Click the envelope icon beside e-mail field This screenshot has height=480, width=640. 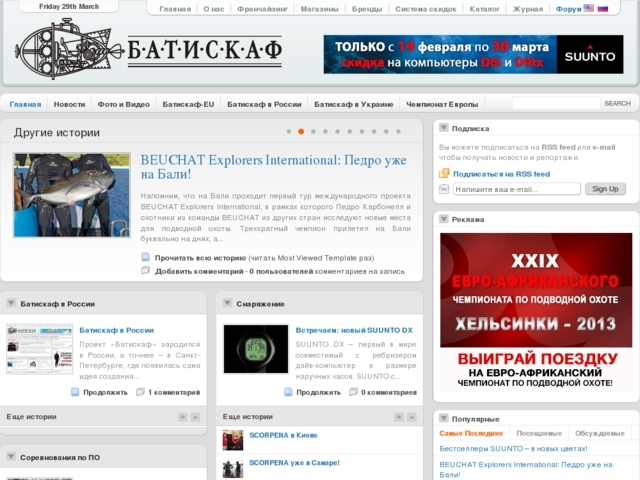tap(444, 189)
